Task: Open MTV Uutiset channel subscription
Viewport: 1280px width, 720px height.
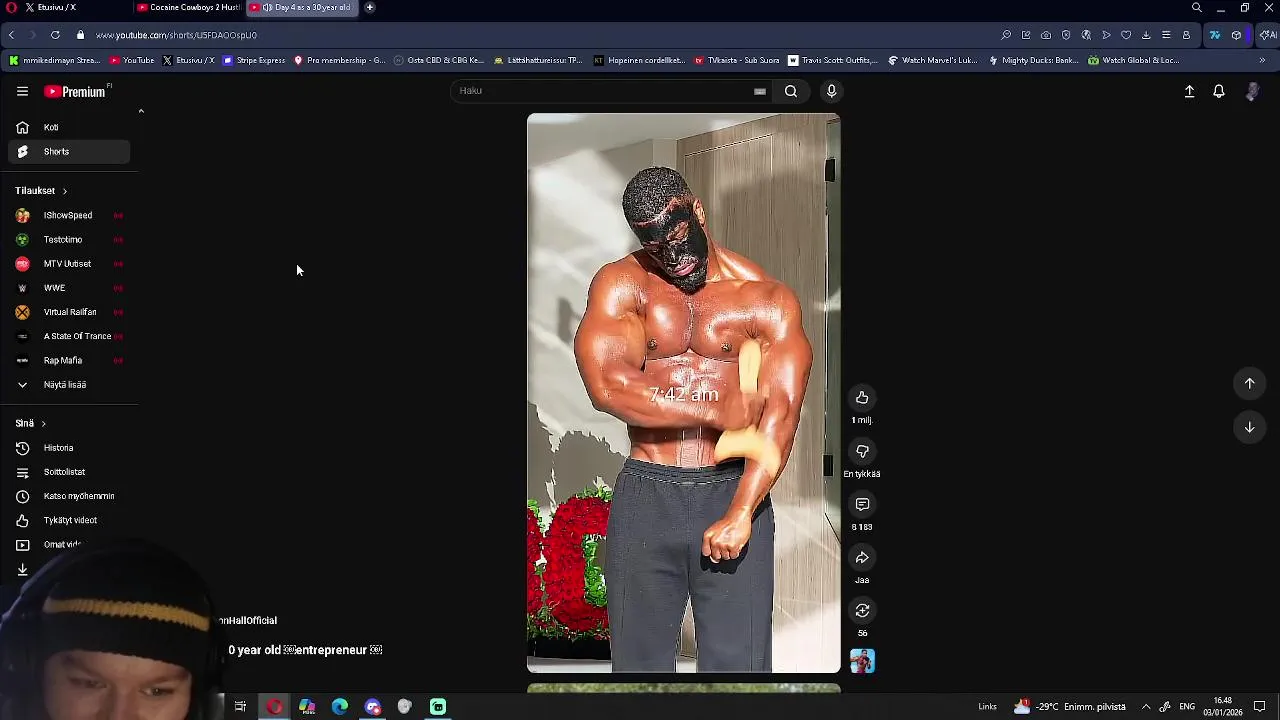Action: point(69,264)
